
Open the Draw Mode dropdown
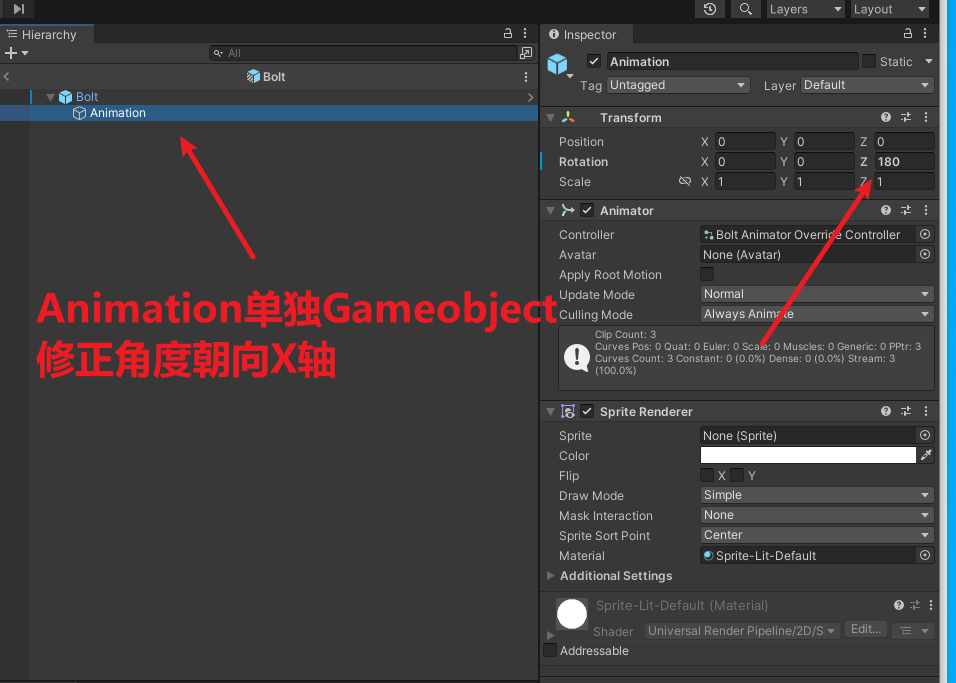tap(817, 495)
